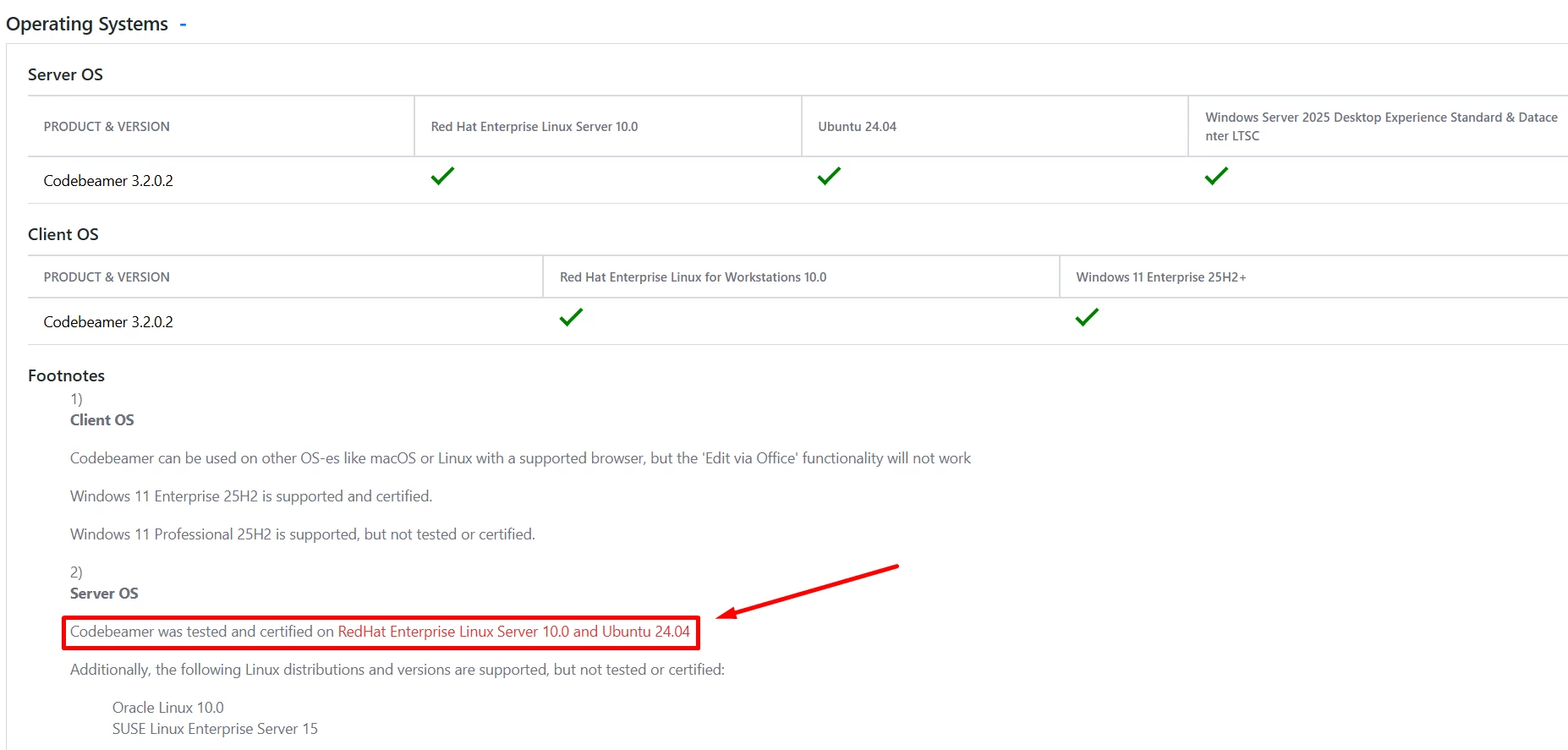
Task: Click Windows 11 Enterprise 25H2+ column header
Action: [x=1161, y=277]
